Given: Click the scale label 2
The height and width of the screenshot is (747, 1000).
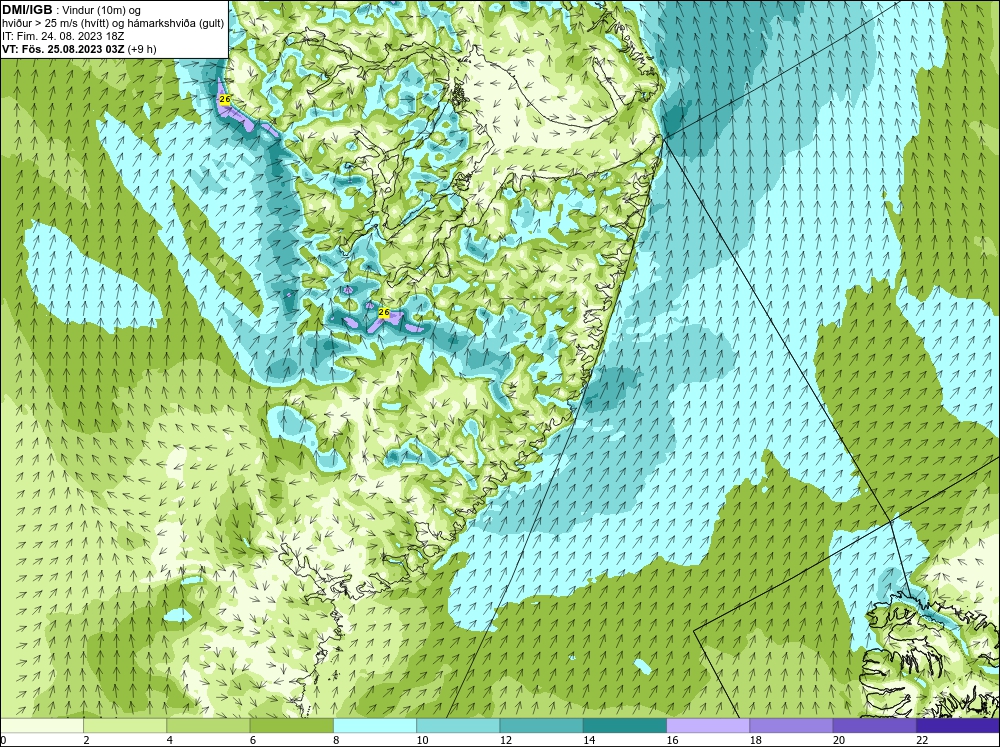Looking at the screenshot, I should pyautogui.click(x=86, y=740).
